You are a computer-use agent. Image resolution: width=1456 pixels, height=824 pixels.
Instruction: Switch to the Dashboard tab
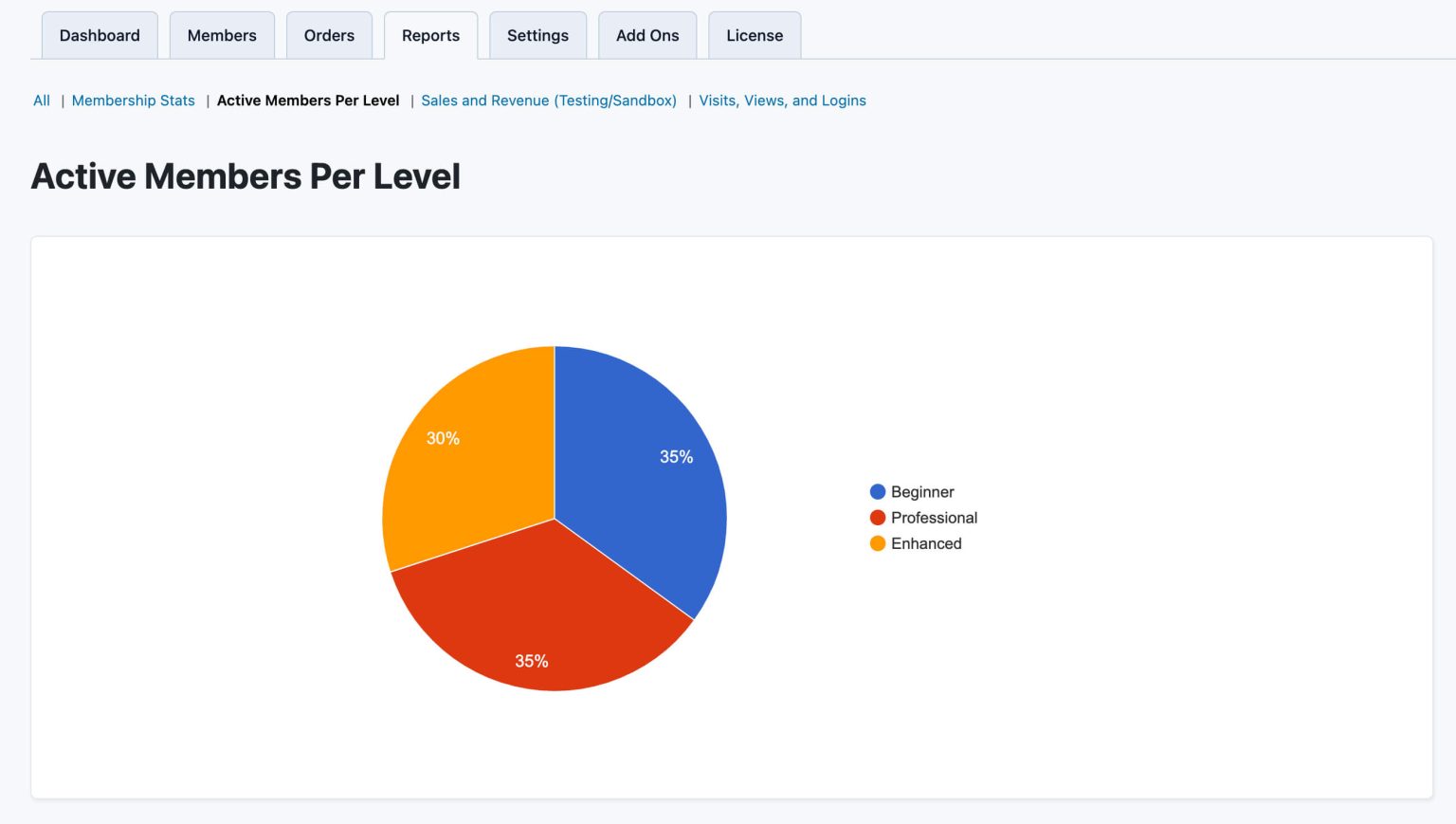(x=99, y=35)
